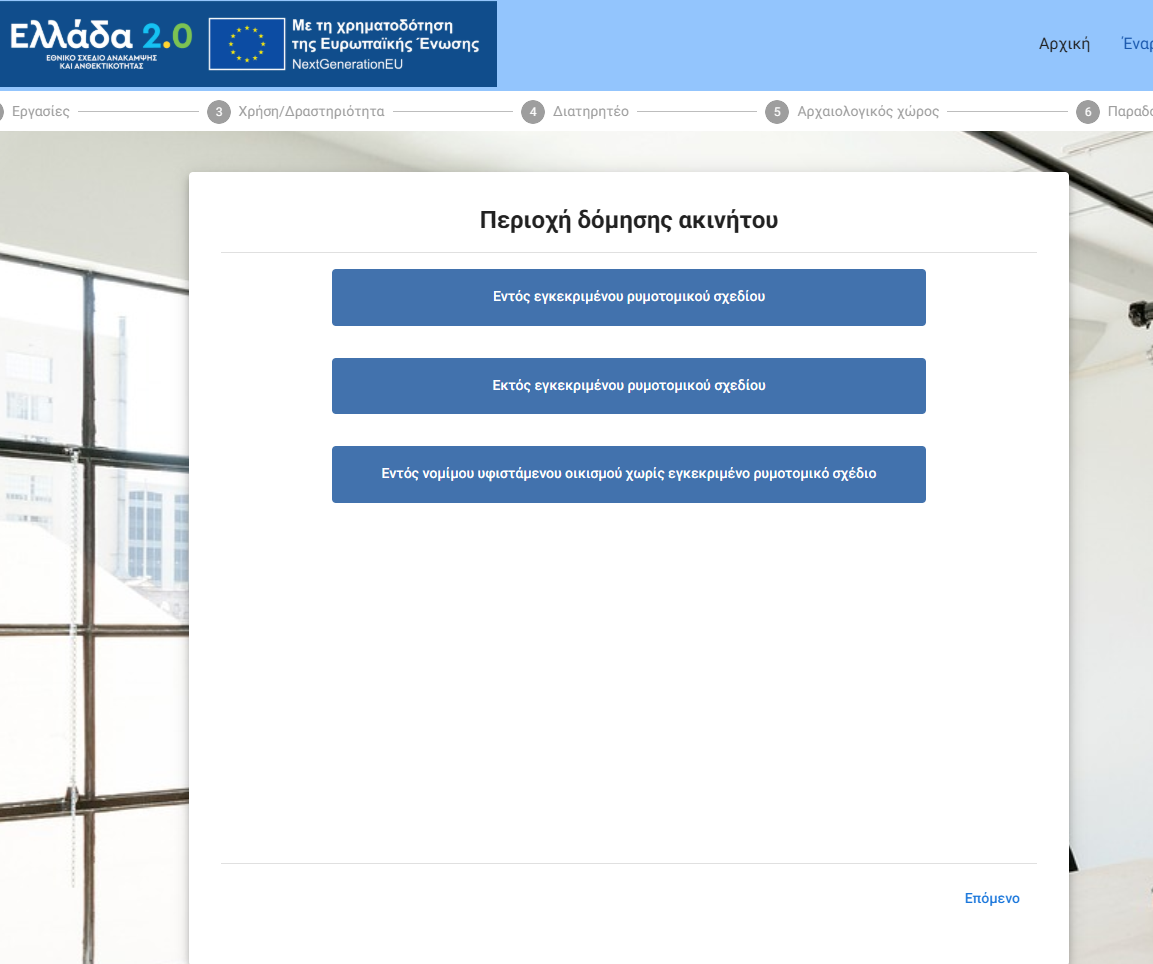Select the cut-off Παραδο… step label
1153x964 pixels.
pyautogui.click(x=1130, y=112)
